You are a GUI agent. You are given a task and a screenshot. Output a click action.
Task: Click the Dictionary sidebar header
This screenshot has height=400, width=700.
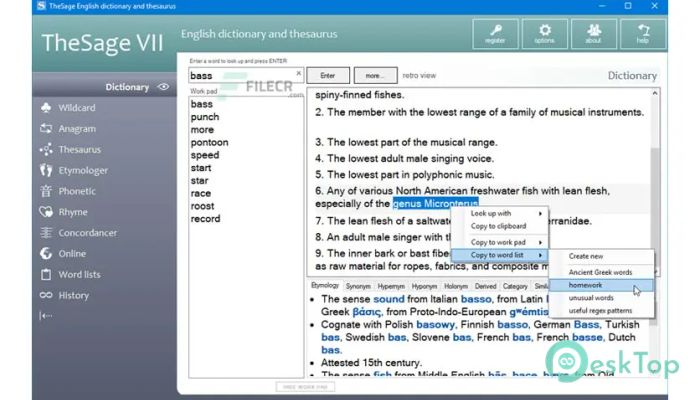tap(104, 87)
